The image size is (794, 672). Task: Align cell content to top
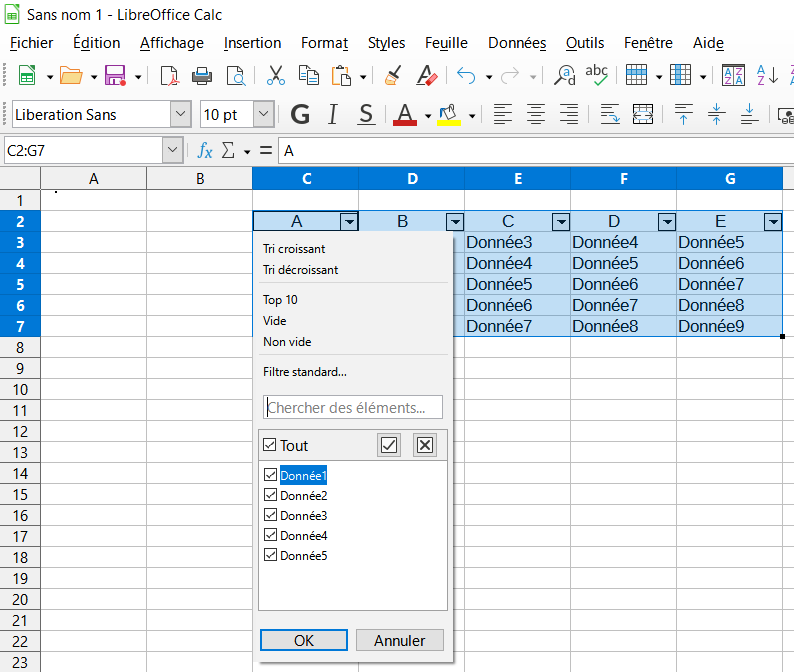683,114
